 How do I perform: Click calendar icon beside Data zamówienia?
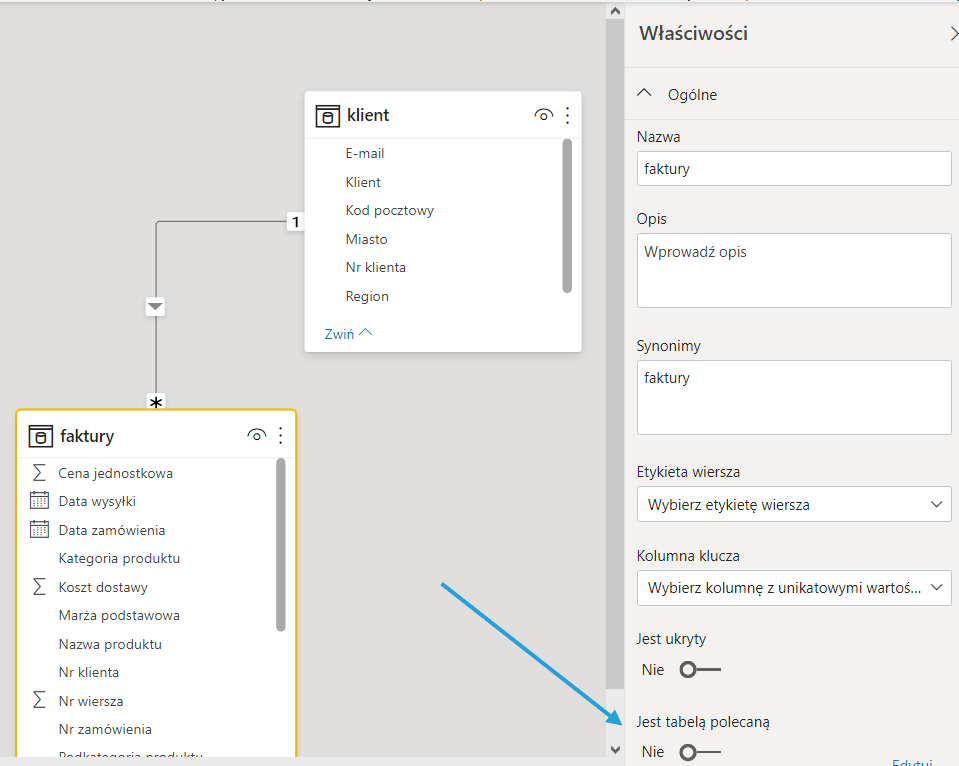pos(40,530)
